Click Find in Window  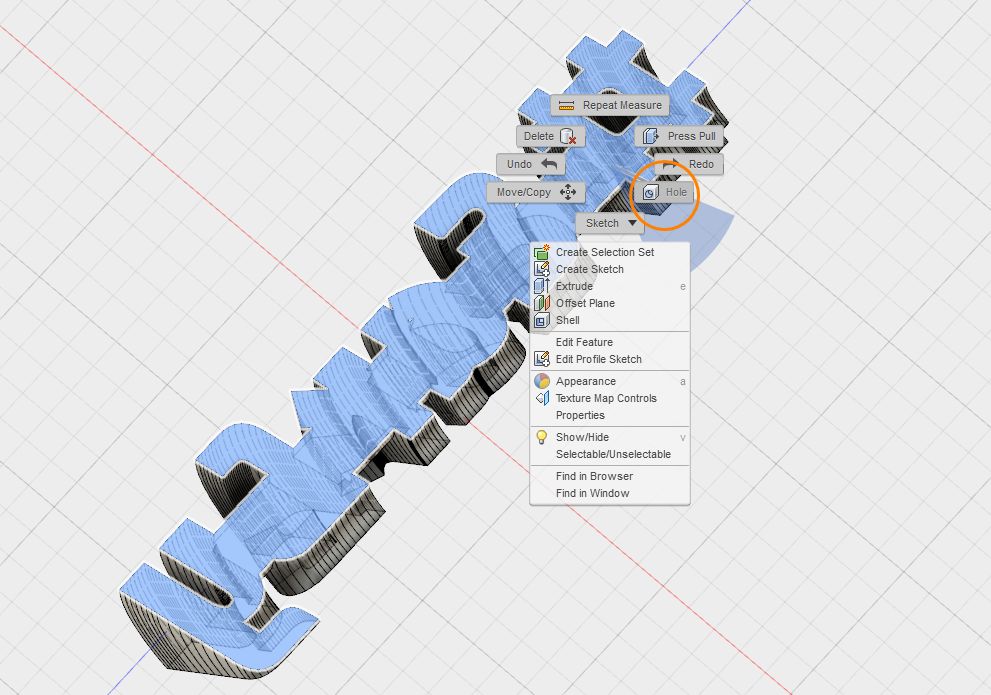[x=592, y=493]
